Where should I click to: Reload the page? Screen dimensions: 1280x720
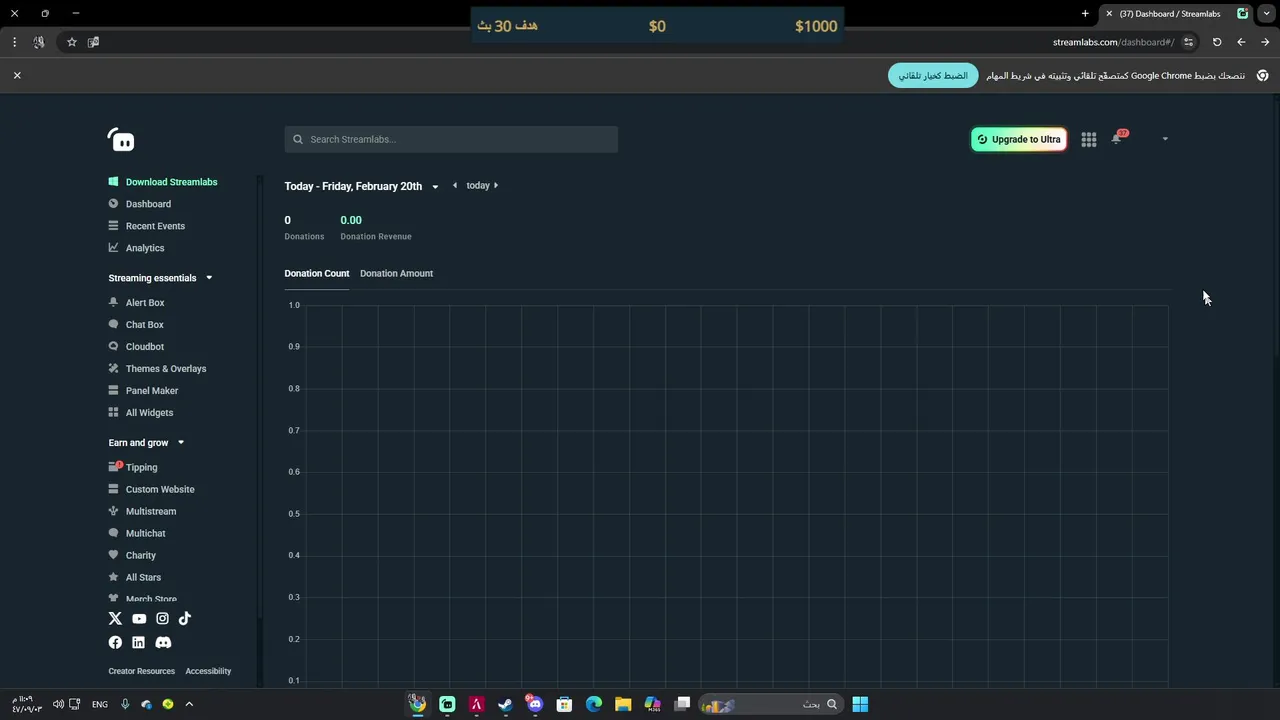pos(1217,42)
